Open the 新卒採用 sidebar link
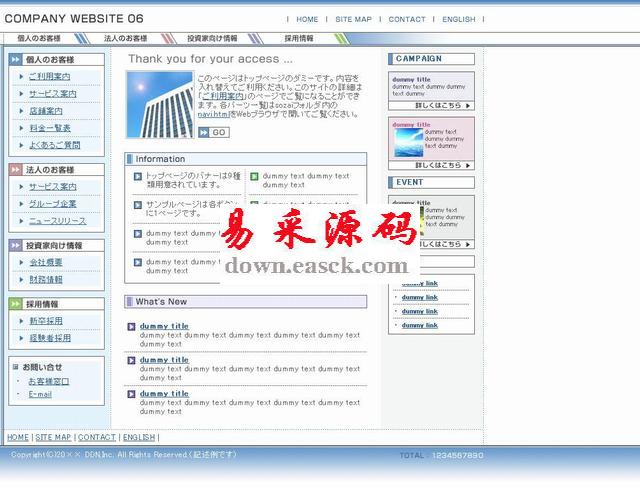This screenshot has width=640, height=488. pos(46,321)
